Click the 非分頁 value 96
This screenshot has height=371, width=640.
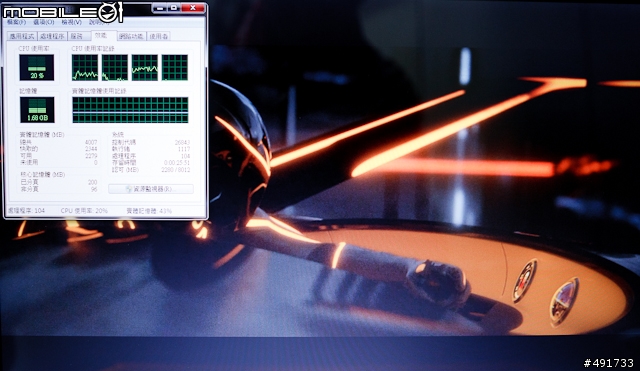coord(94,189)
